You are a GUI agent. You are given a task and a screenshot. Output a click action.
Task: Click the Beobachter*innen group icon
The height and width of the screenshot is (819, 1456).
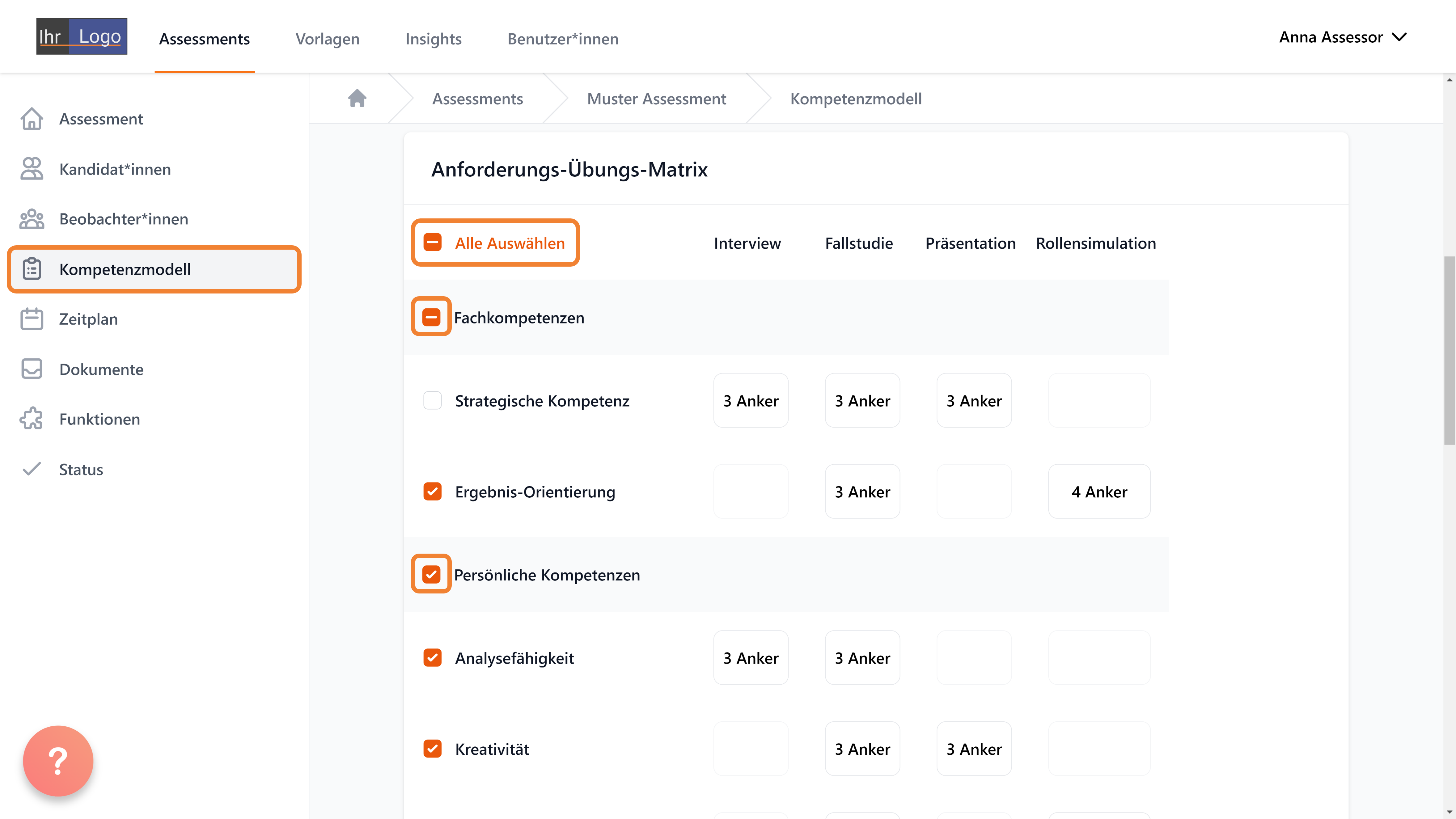coord(32,219)
